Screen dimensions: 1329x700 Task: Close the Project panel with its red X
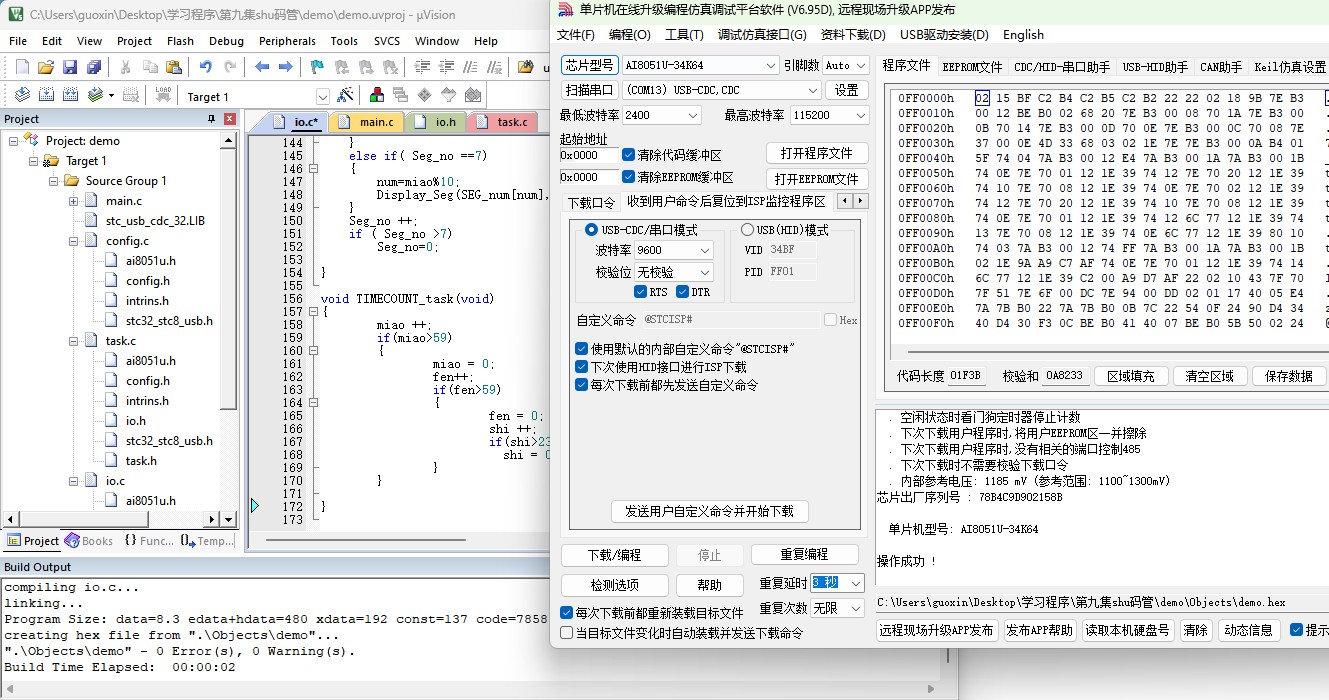pos(230,119)
